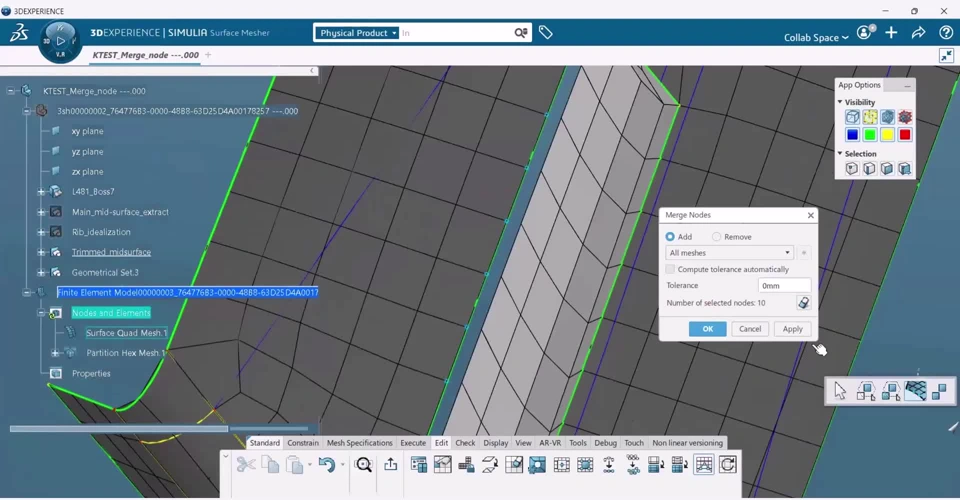Screen dimensions: 960x500
Task: Toggle yellow nodes visibility icon in App Options
Action: 869,117
